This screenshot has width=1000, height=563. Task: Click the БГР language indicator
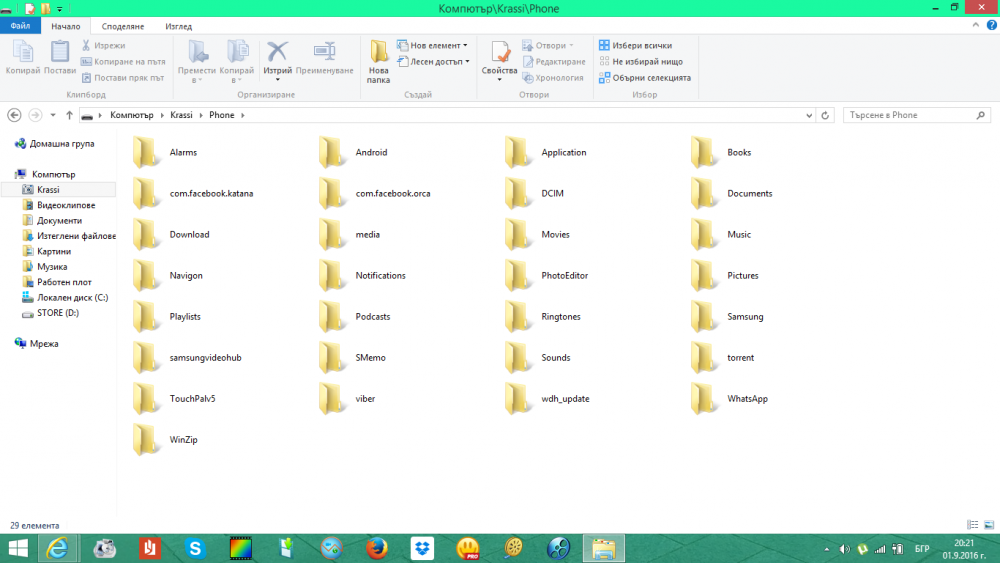click(922, 549)
